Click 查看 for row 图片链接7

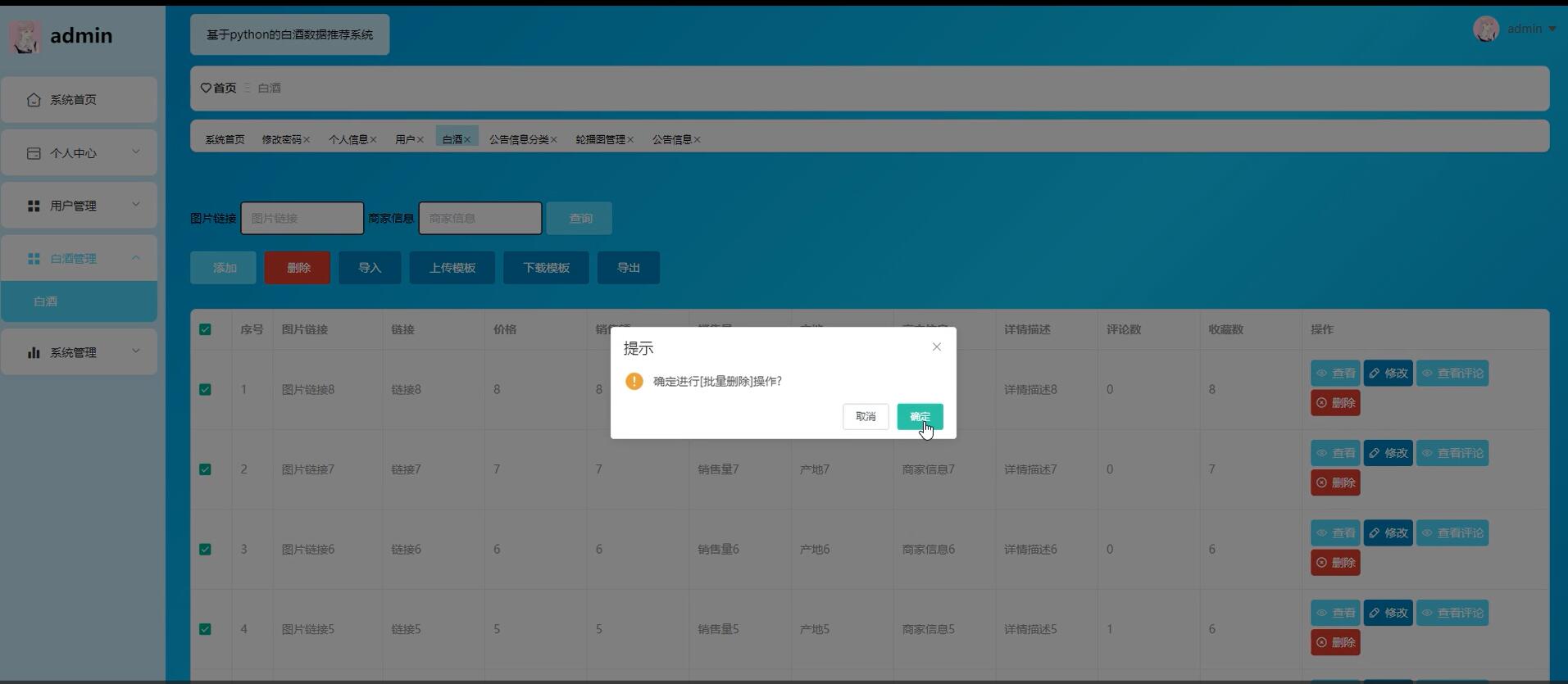(1335, 453)
